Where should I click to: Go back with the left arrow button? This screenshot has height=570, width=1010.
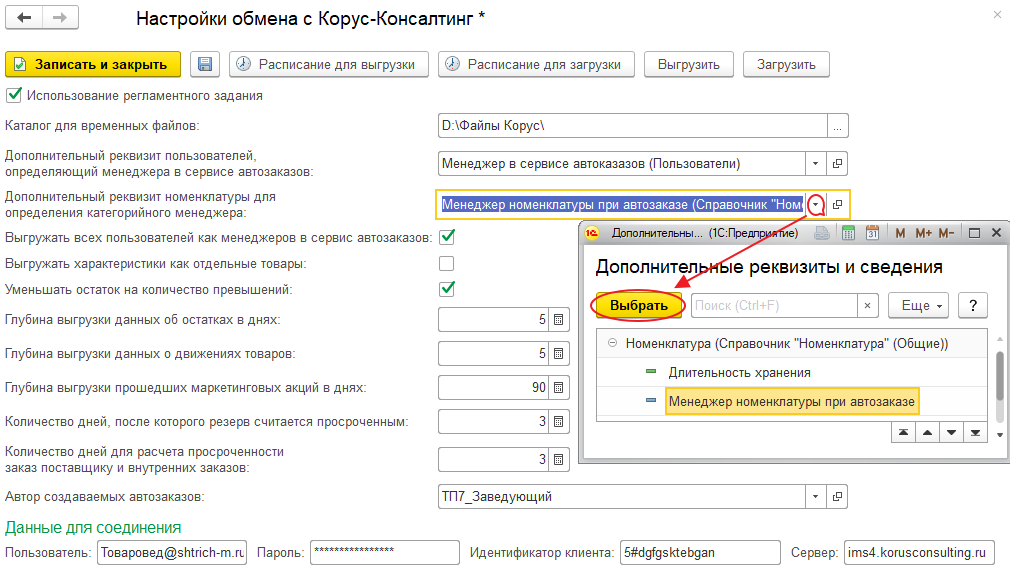pyautogui.click(x=24, y=17)
